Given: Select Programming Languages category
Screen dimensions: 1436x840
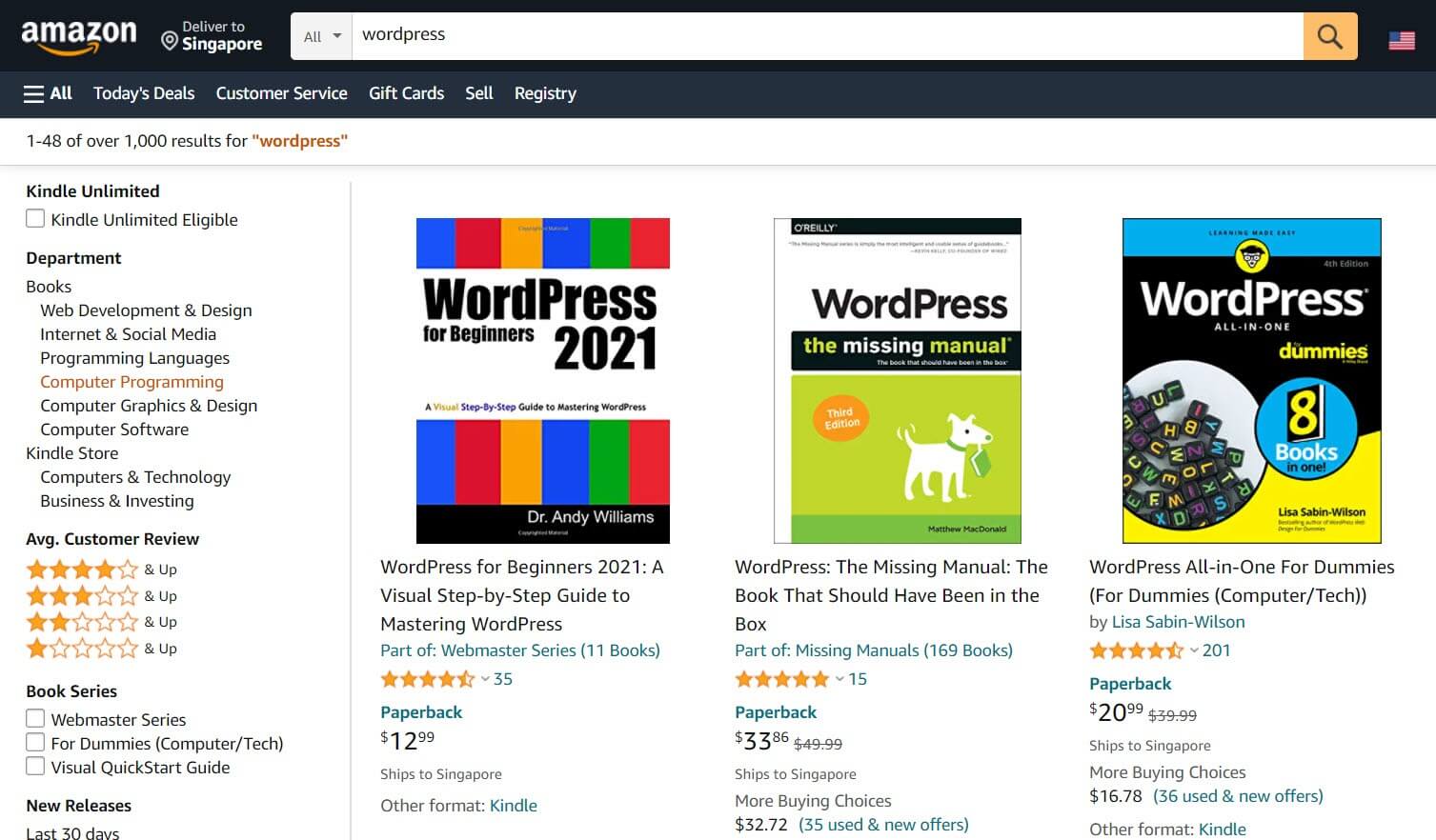Looking at the screenshot, I should 134,358.
